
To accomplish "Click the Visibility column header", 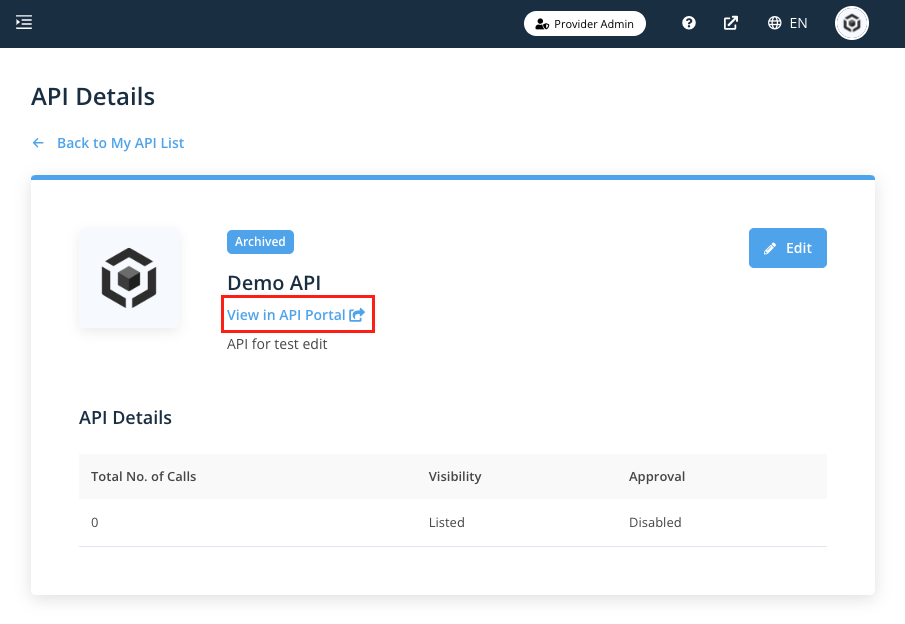I will tap(455, 476).
